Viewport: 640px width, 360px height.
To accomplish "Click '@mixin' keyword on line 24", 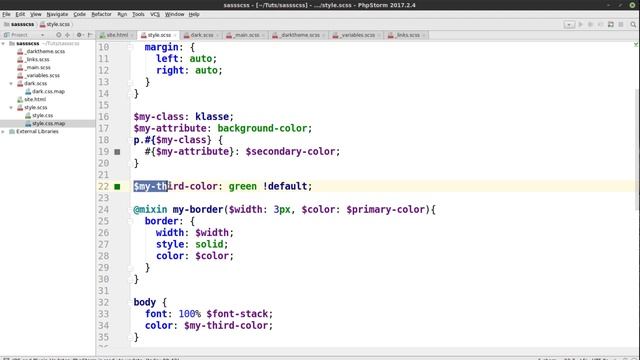I will click(x=150, y=210).
